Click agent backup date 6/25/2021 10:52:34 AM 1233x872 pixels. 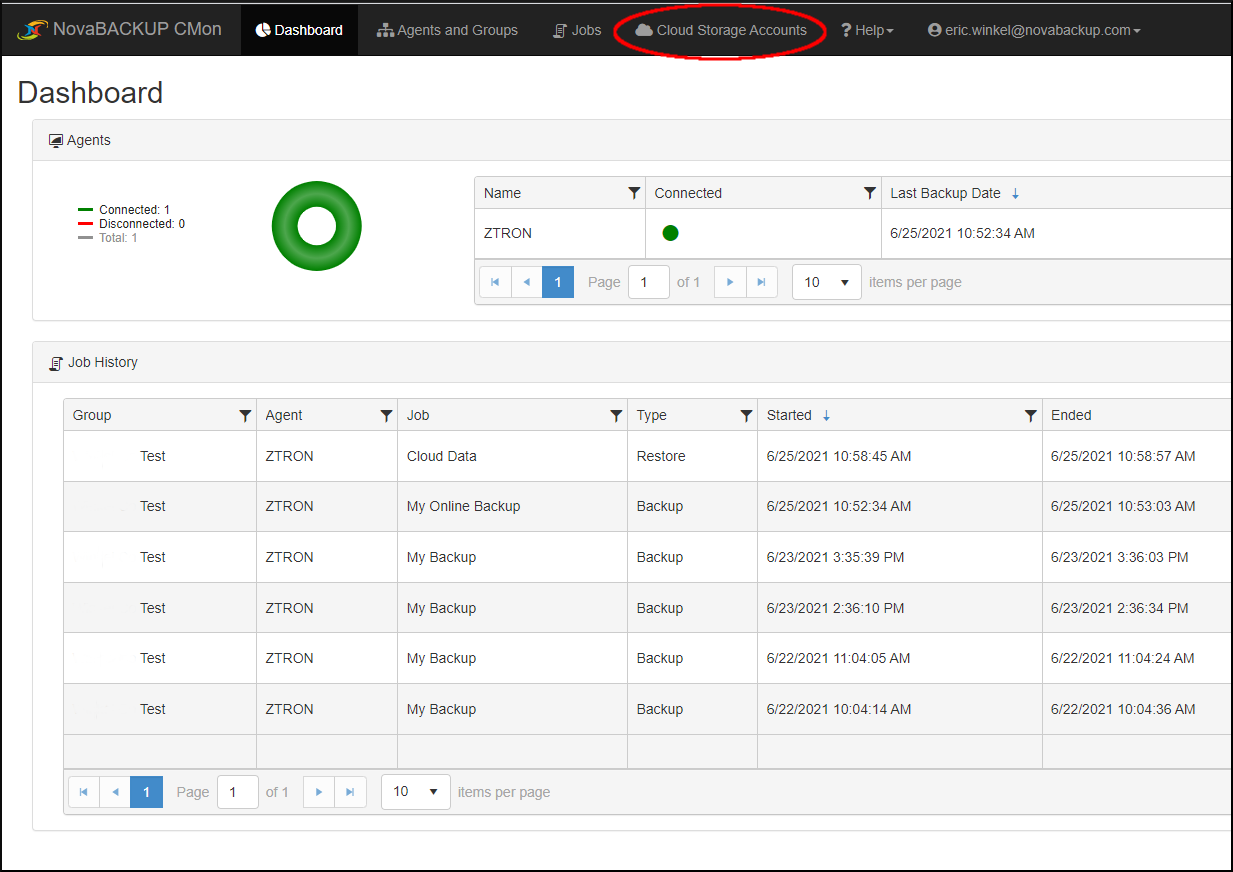click(962, 234)
